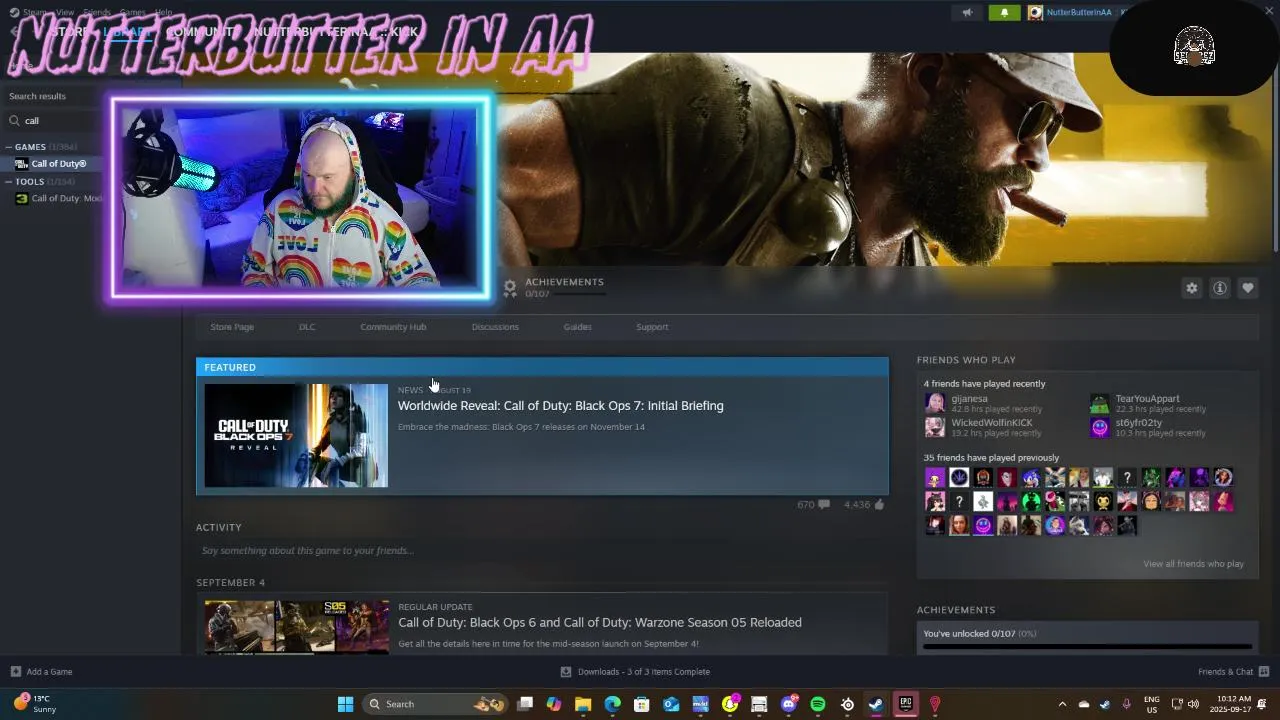The image size is (1280, 720).
Task: Select the Call of Duty: Mod tool entry
Action: (60, 198)
